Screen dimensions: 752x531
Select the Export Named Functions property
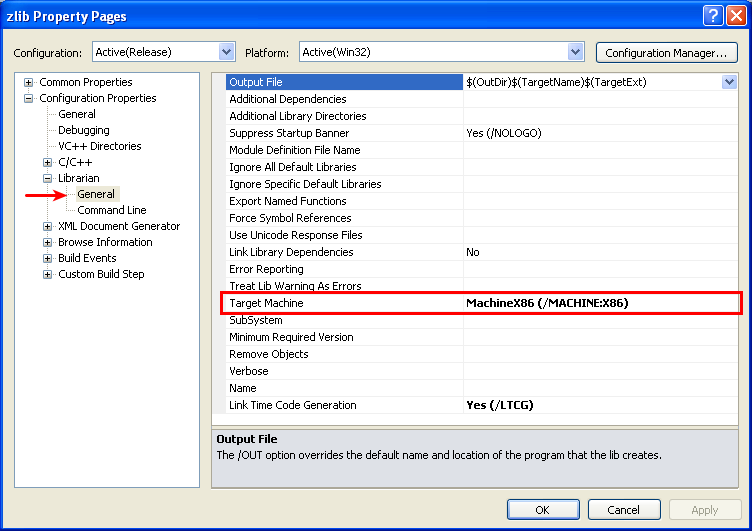pyautogui.click(x=288, y=201)
